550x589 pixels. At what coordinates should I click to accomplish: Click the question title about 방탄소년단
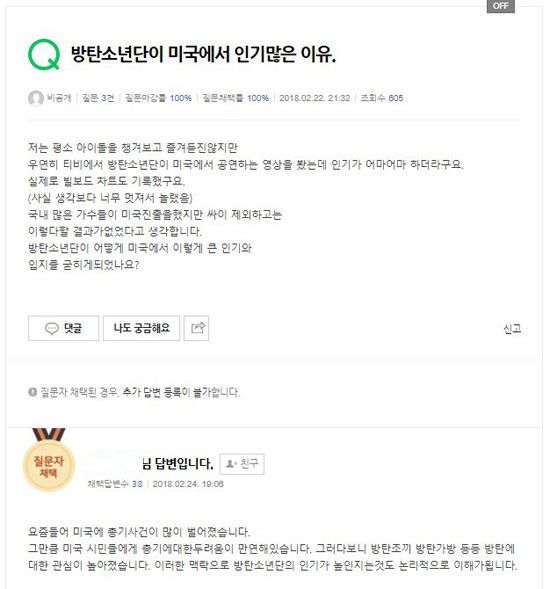203,54
